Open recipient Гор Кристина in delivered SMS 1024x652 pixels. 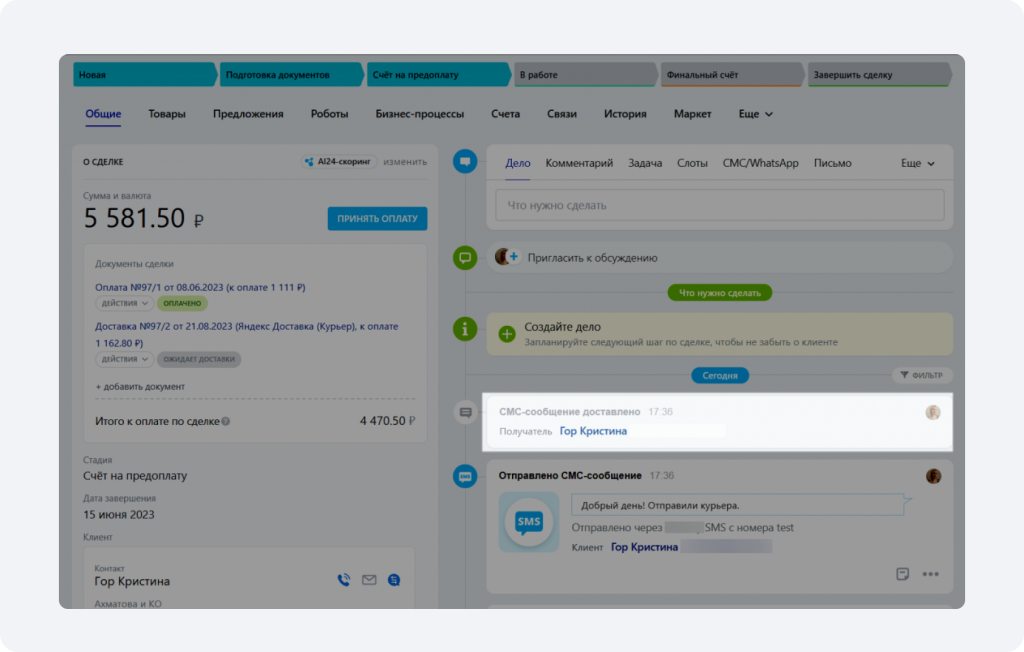[593, 431]
